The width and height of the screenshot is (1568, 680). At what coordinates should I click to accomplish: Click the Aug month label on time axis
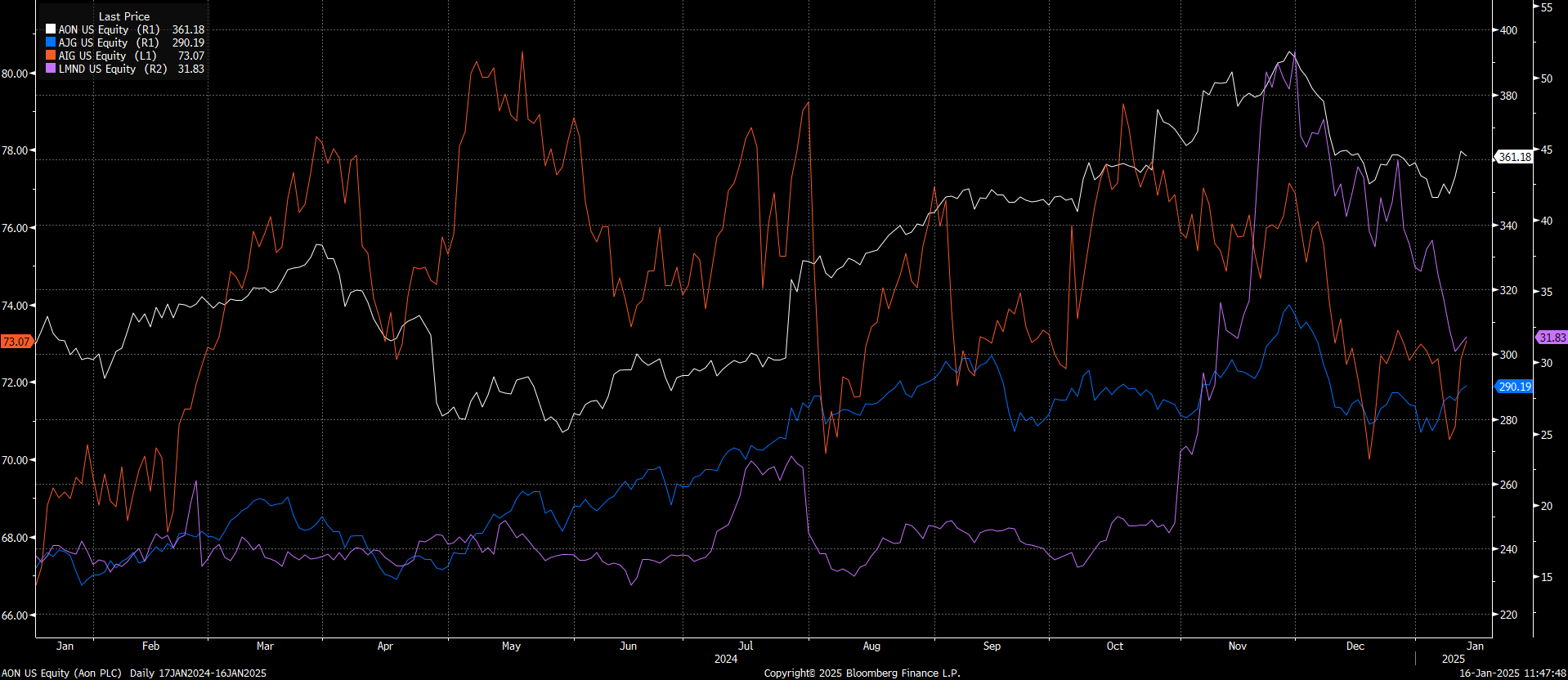point(871,646)
